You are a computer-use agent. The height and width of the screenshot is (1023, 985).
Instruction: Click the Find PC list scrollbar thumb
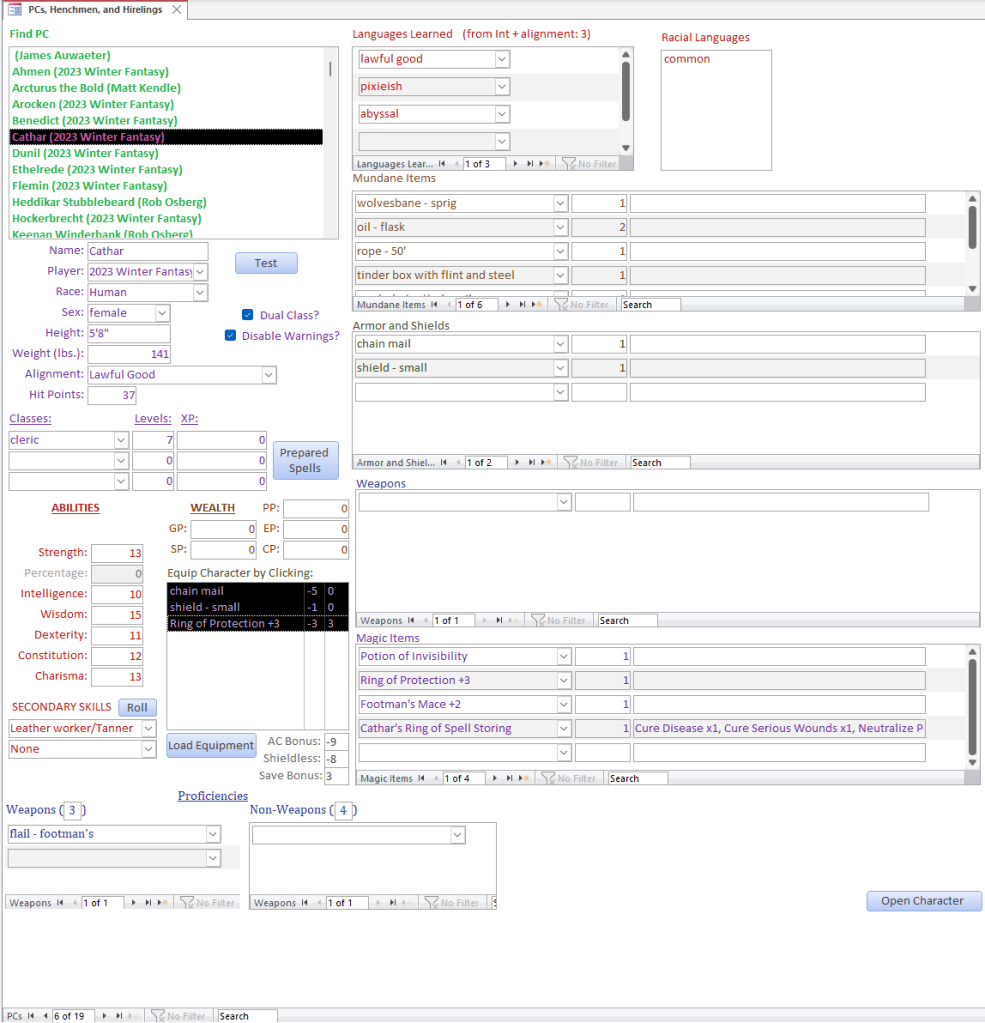330,69
